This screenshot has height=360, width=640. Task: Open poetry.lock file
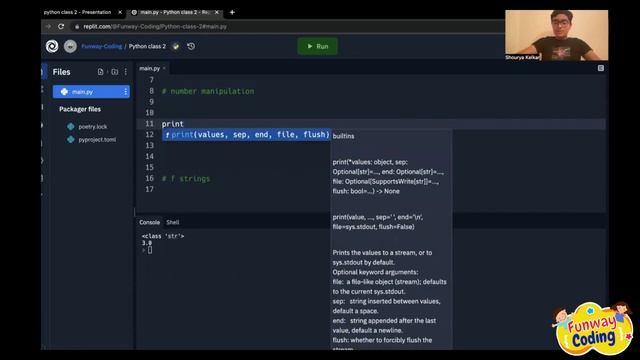(x=93, y=127)
